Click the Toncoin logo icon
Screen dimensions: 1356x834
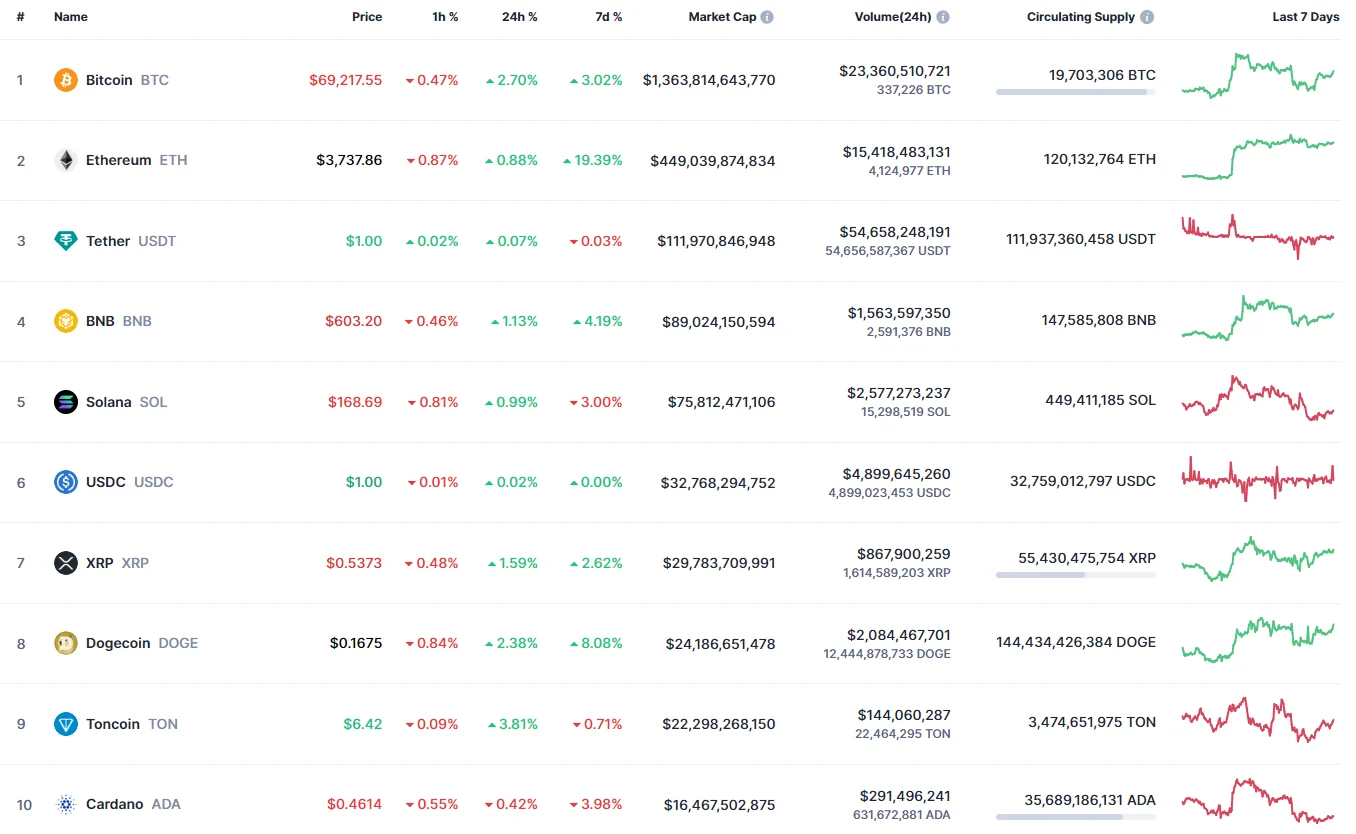click(65, 724)
